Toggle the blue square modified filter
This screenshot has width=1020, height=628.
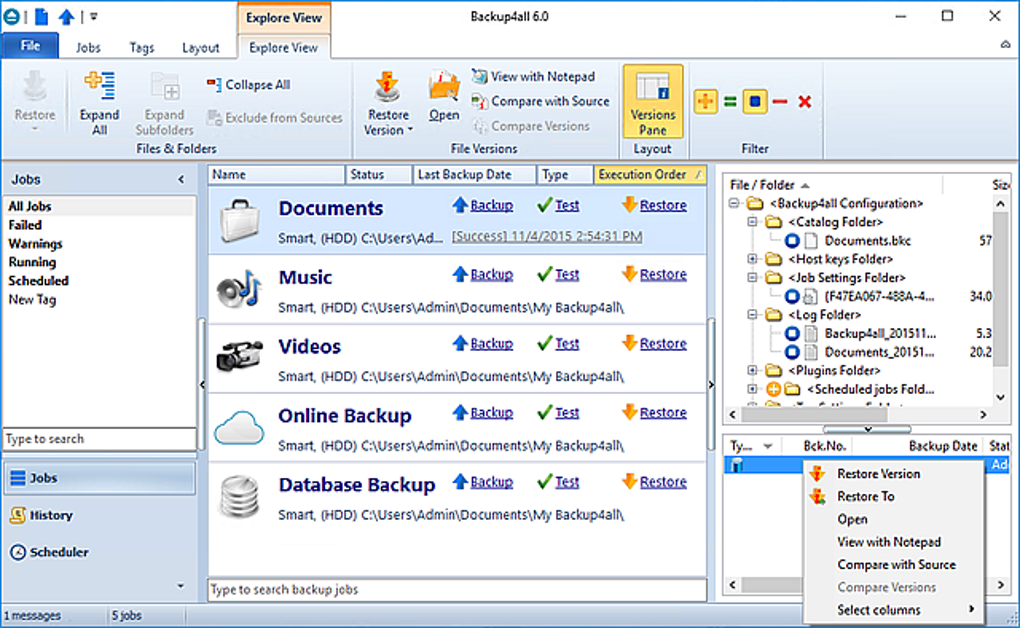click(x=755, y=102)
